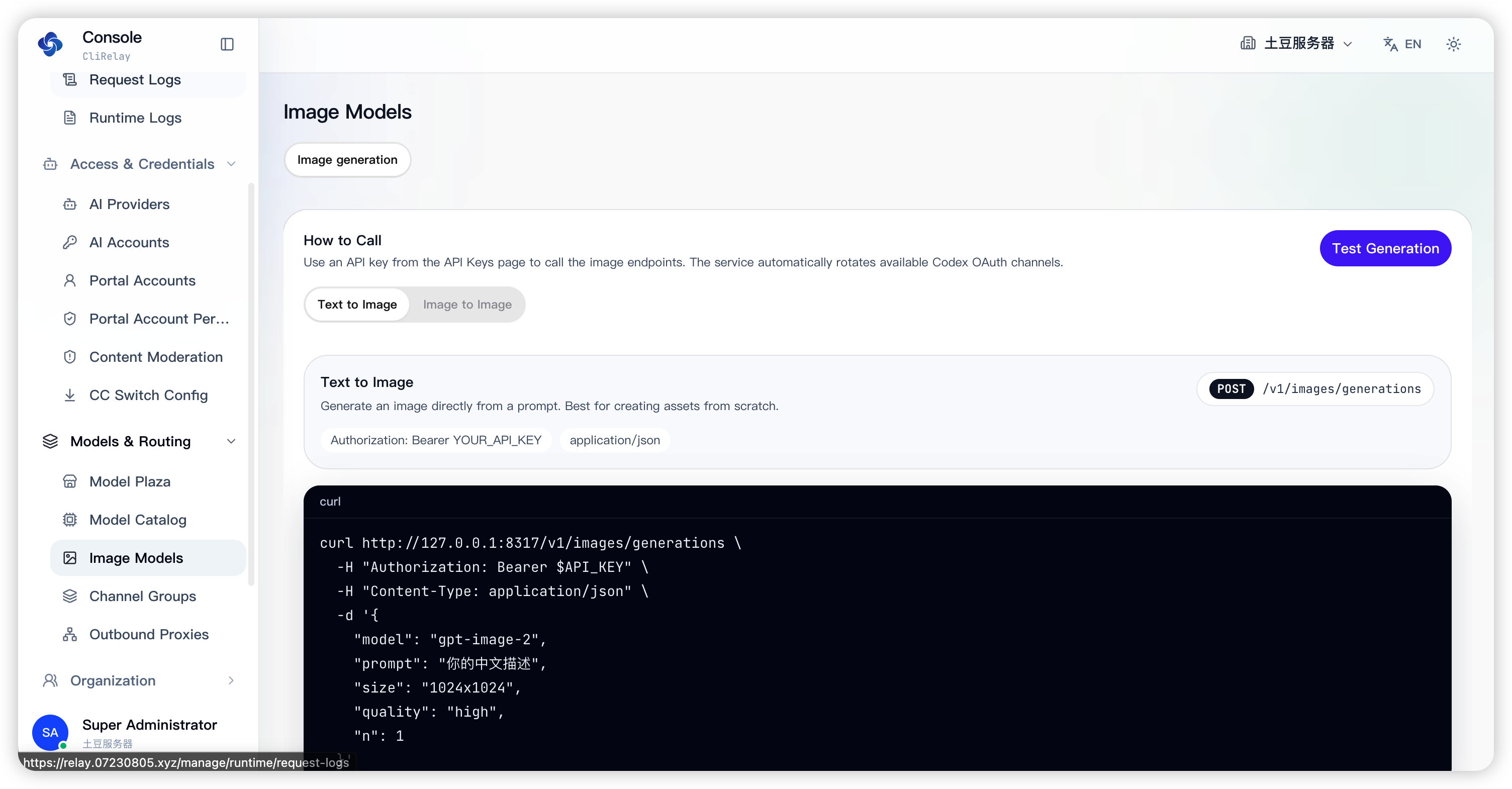
Task: Click the SA avatar circle
Action: [x=50, y=732]
